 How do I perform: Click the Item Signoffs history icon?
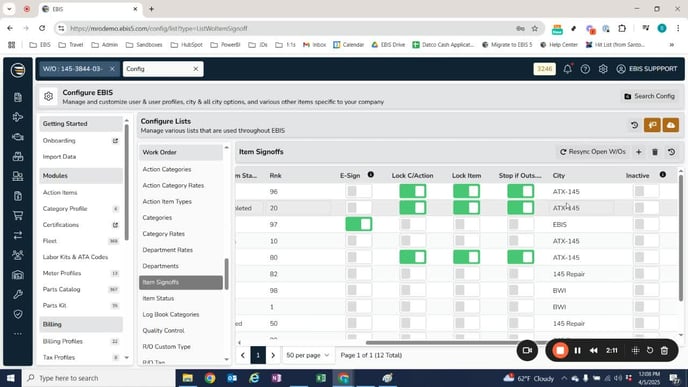click(x=671, y=152)
